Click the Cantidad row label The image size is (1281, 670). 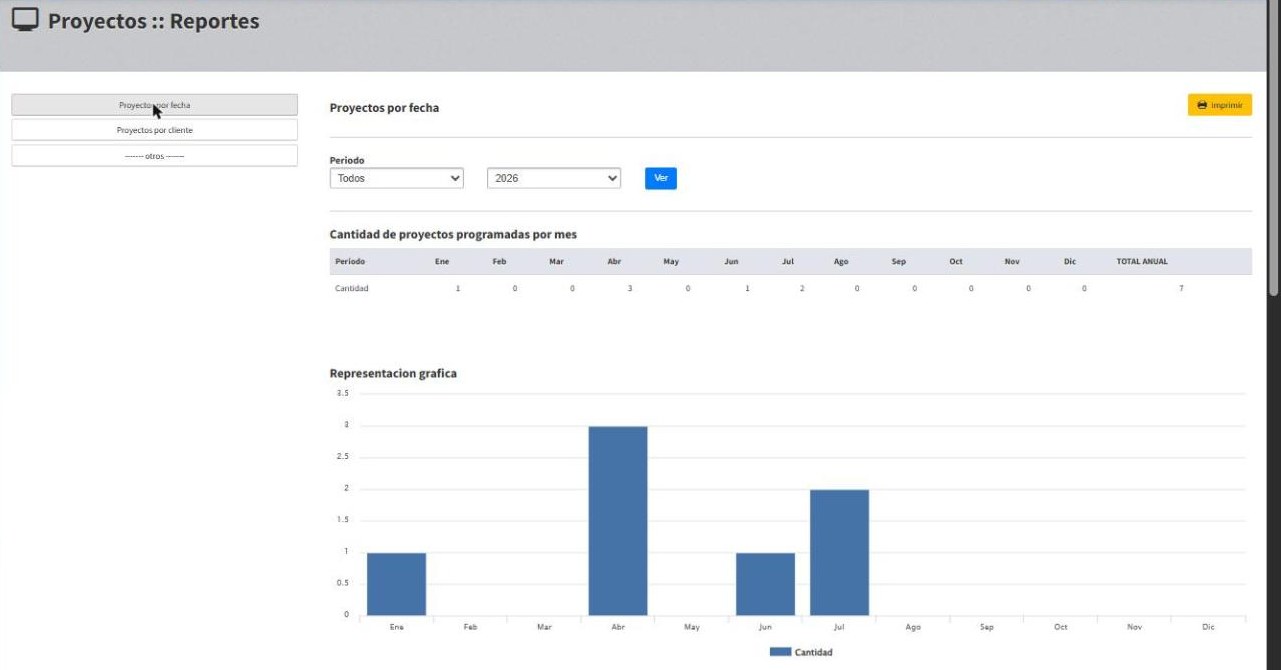(x=352, y=288)
